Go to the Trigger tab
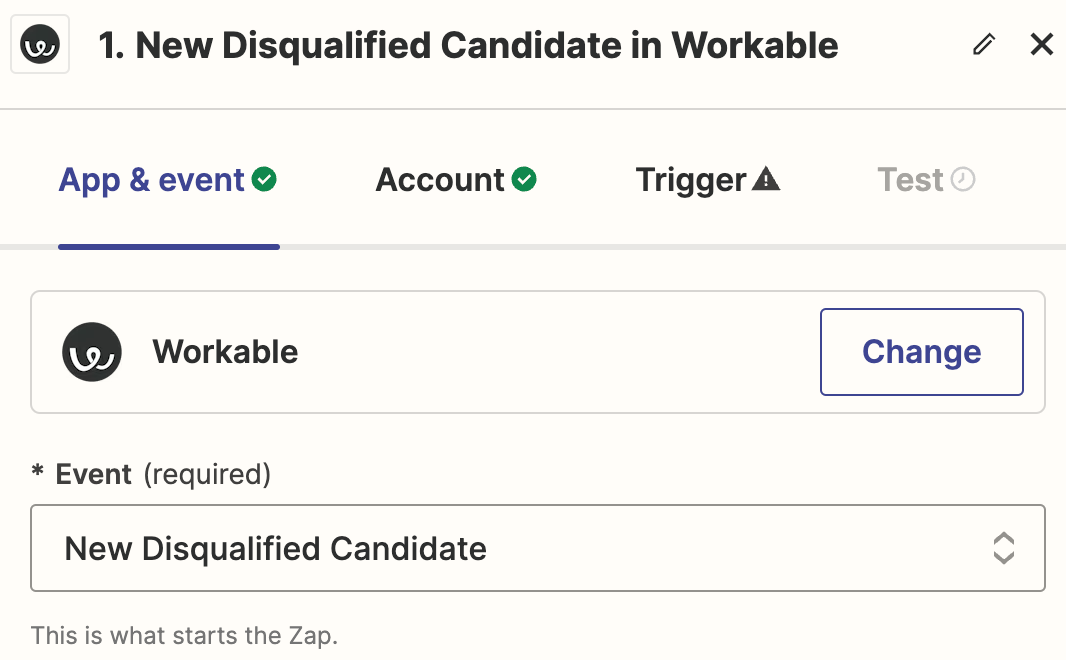The width and height of the screenshot is (1066, 660). click(691, 180)
